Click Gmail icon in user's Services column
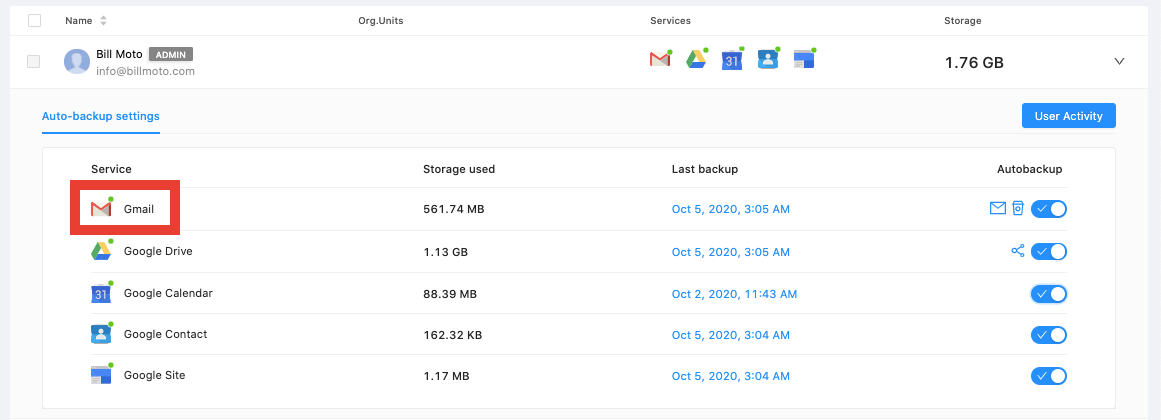 (x=659, y=60)
